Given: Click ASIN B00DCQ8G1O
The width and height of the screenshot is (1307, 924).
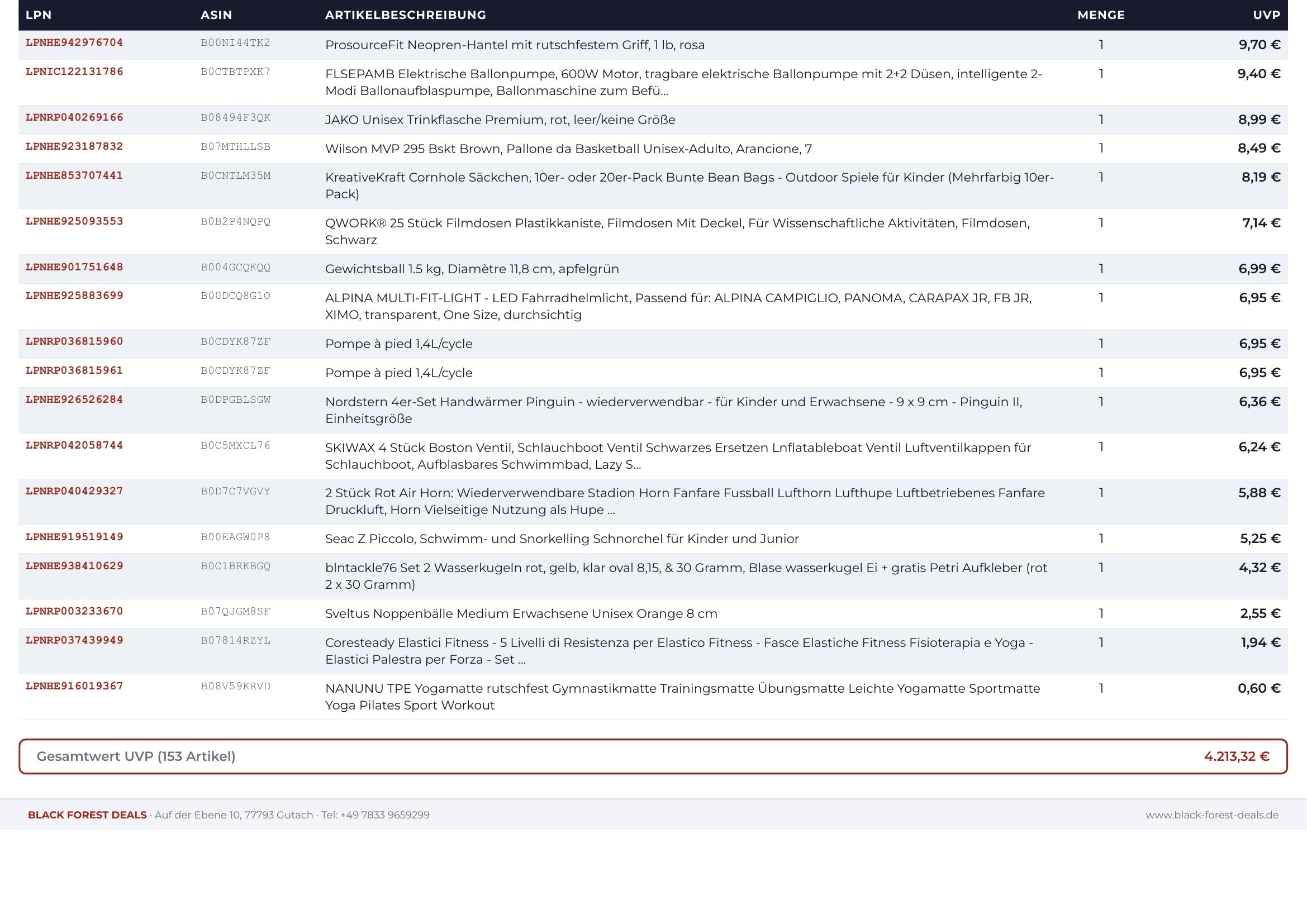Looking at the screenshot, I should [x=236, y=296].
